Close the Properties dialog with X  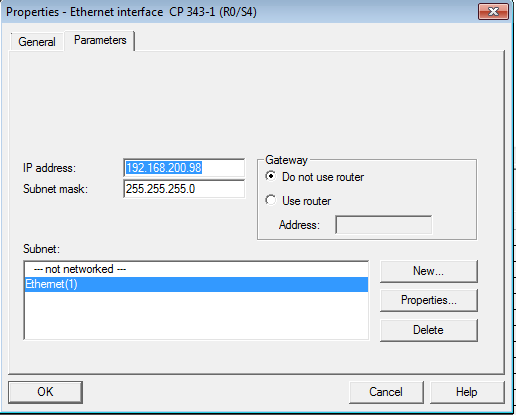pyautogui.click(x=493, y=12)
